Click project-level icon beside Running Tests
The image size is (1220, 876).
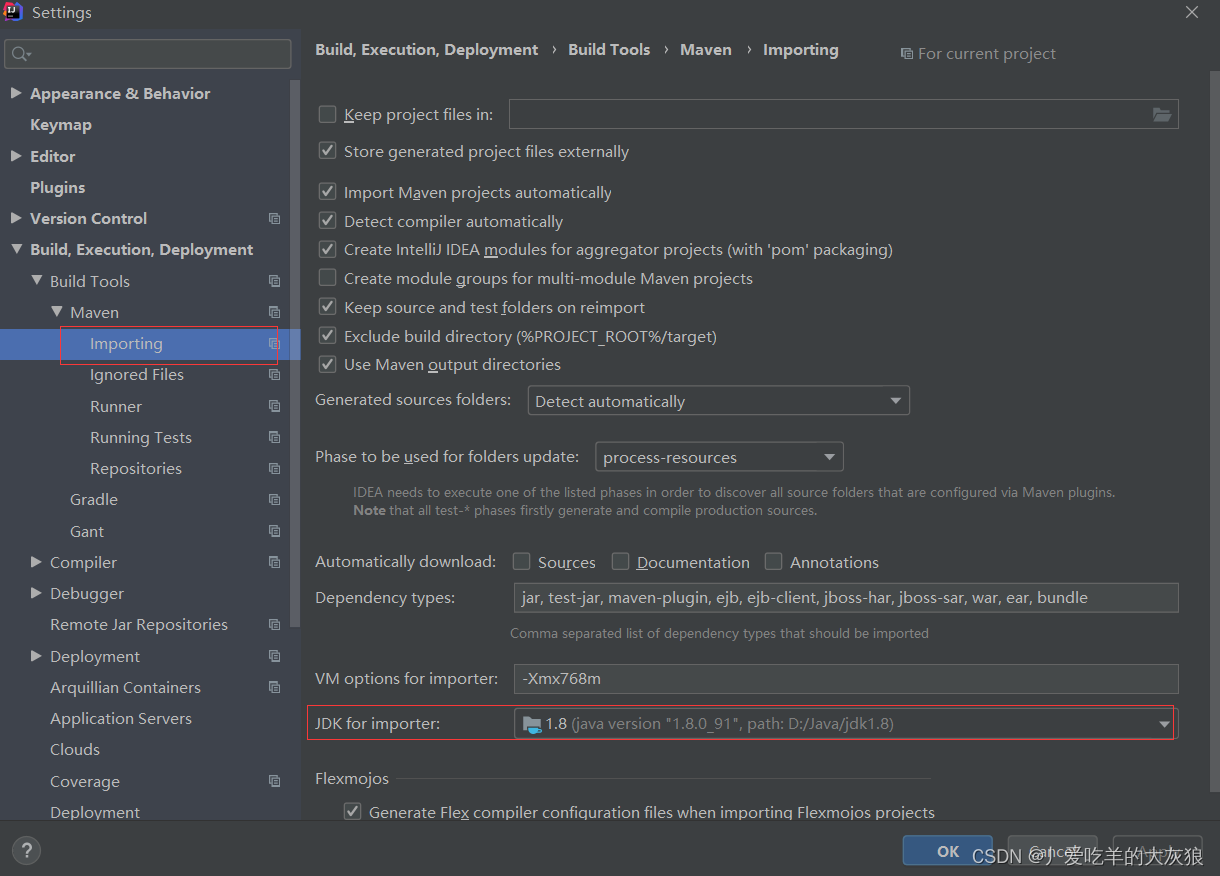click(275, 437)
